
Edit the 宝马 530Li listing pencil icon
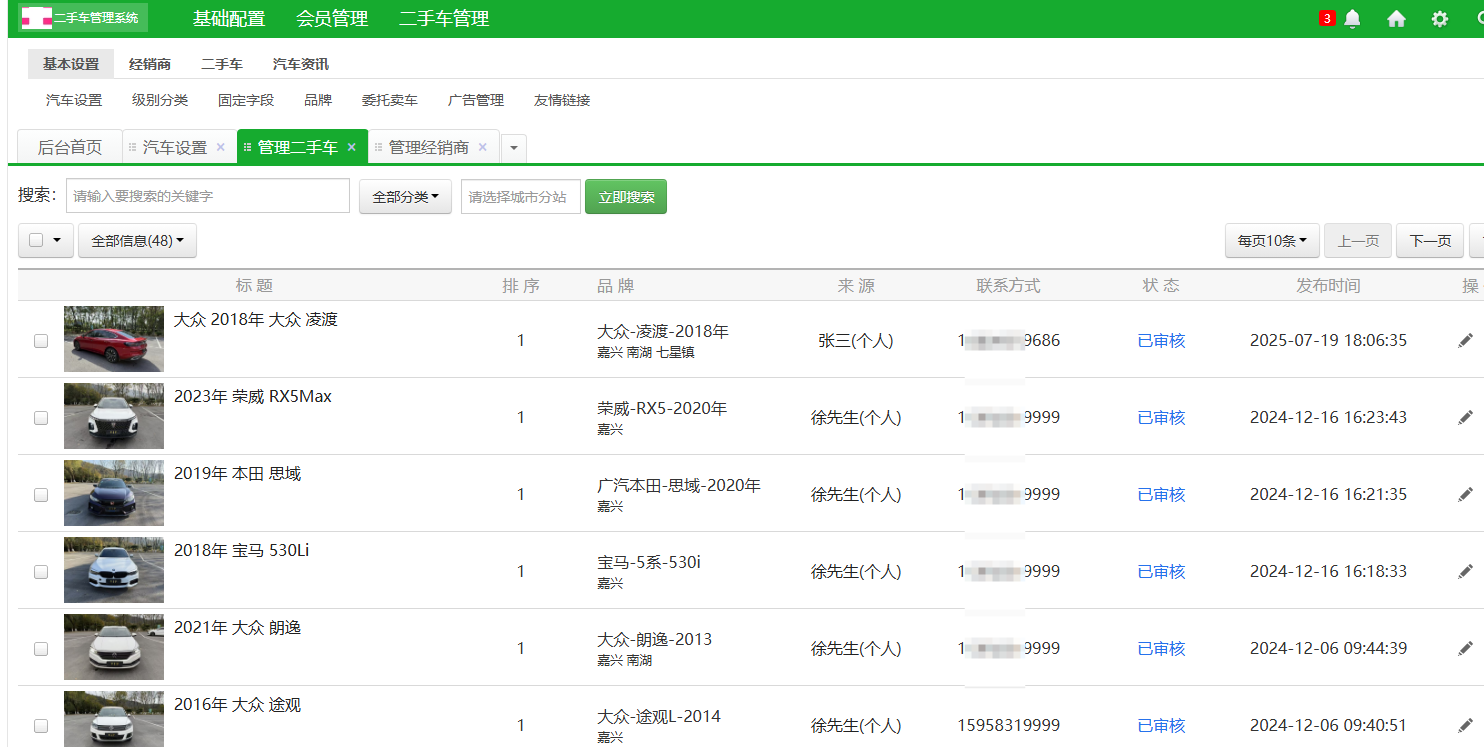tap(1465, 571)
